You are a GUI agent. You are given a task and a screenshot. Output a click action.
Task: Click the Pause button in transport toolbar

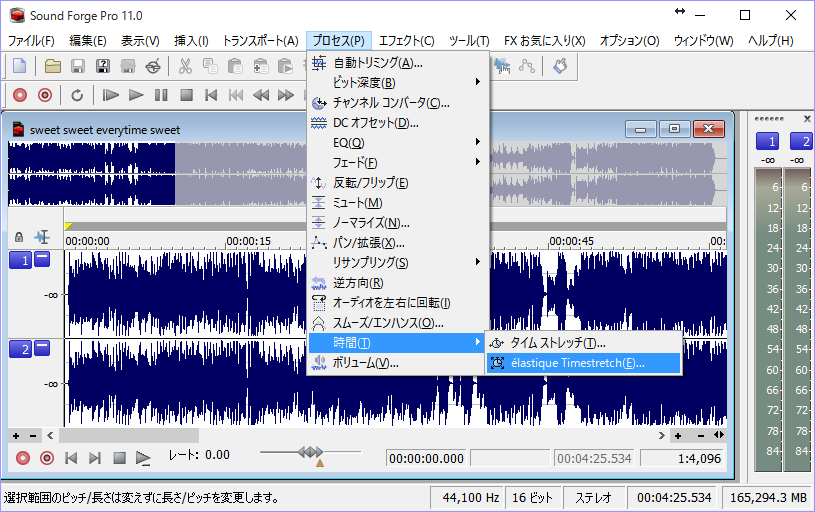point(161,95)
